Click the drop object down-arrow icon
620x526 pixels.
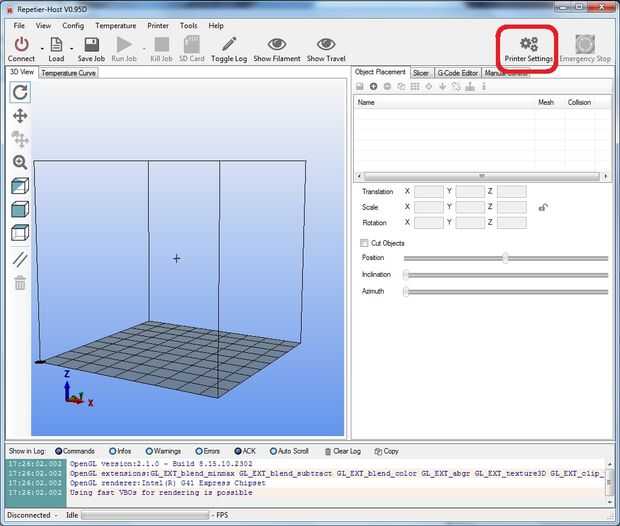coord(442,86)
